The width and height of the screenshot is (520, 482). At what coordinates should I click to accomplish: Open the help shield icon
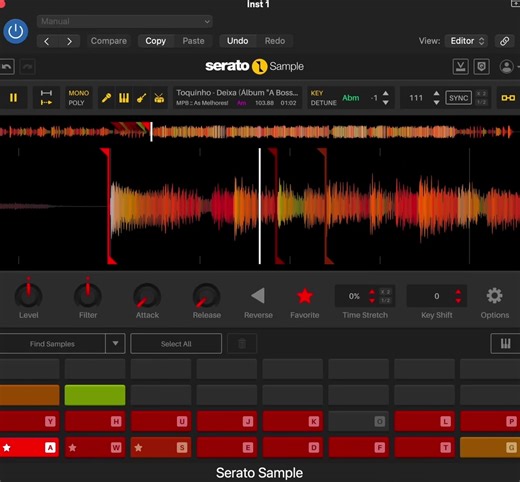(481, 67)
